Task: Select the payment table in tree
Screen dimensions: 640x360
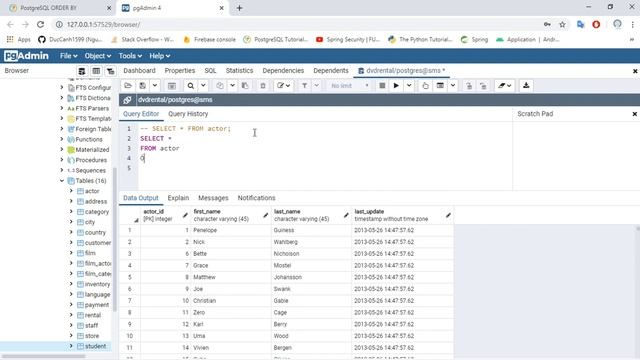Action: 97,305
